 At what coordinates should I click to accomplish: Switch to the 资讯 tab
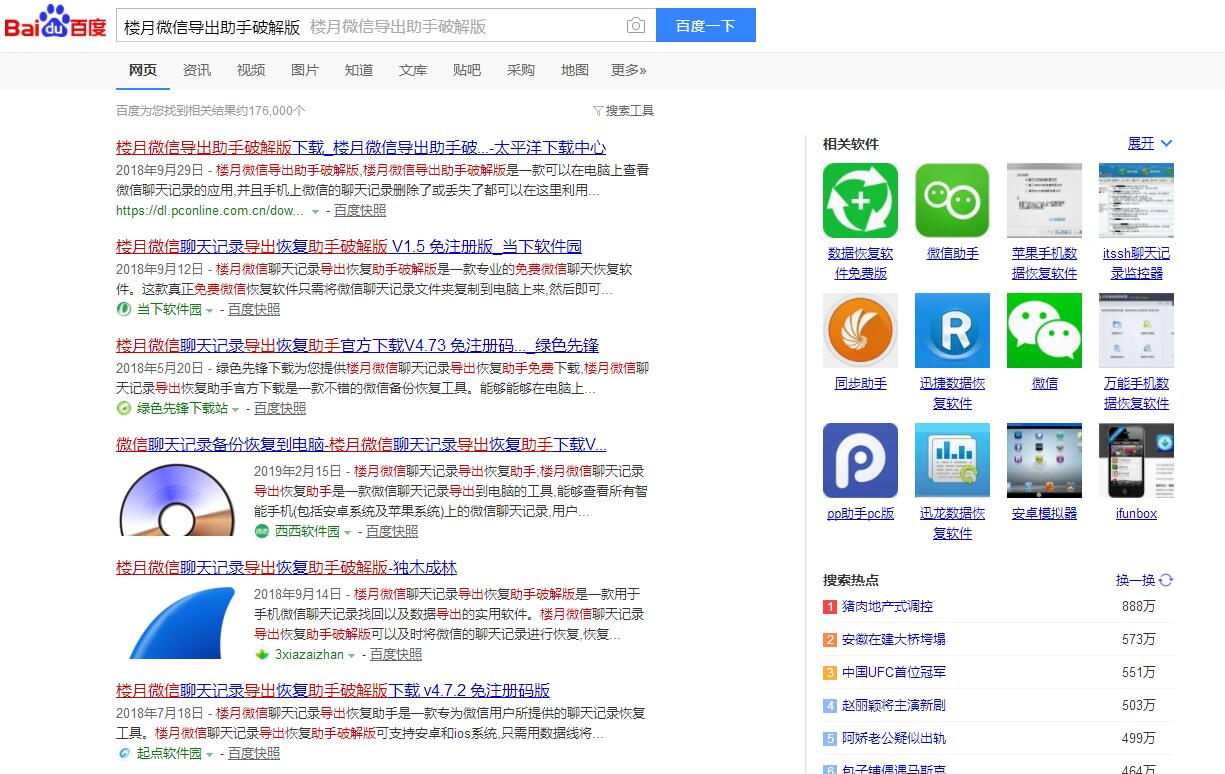(x=197, y=70)
